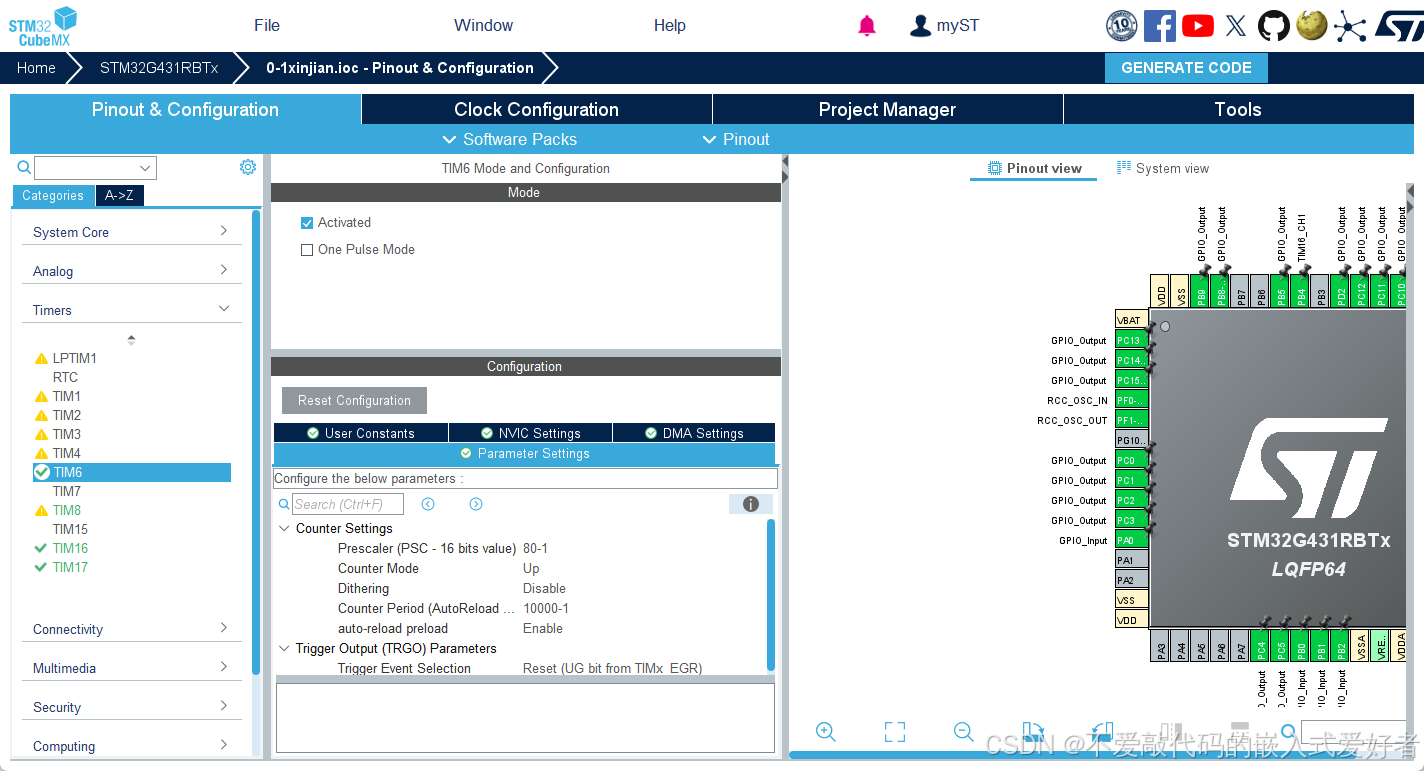Open the NVIC Settings tab
Screen dimensions: 1424x771
tap(530, 433)
